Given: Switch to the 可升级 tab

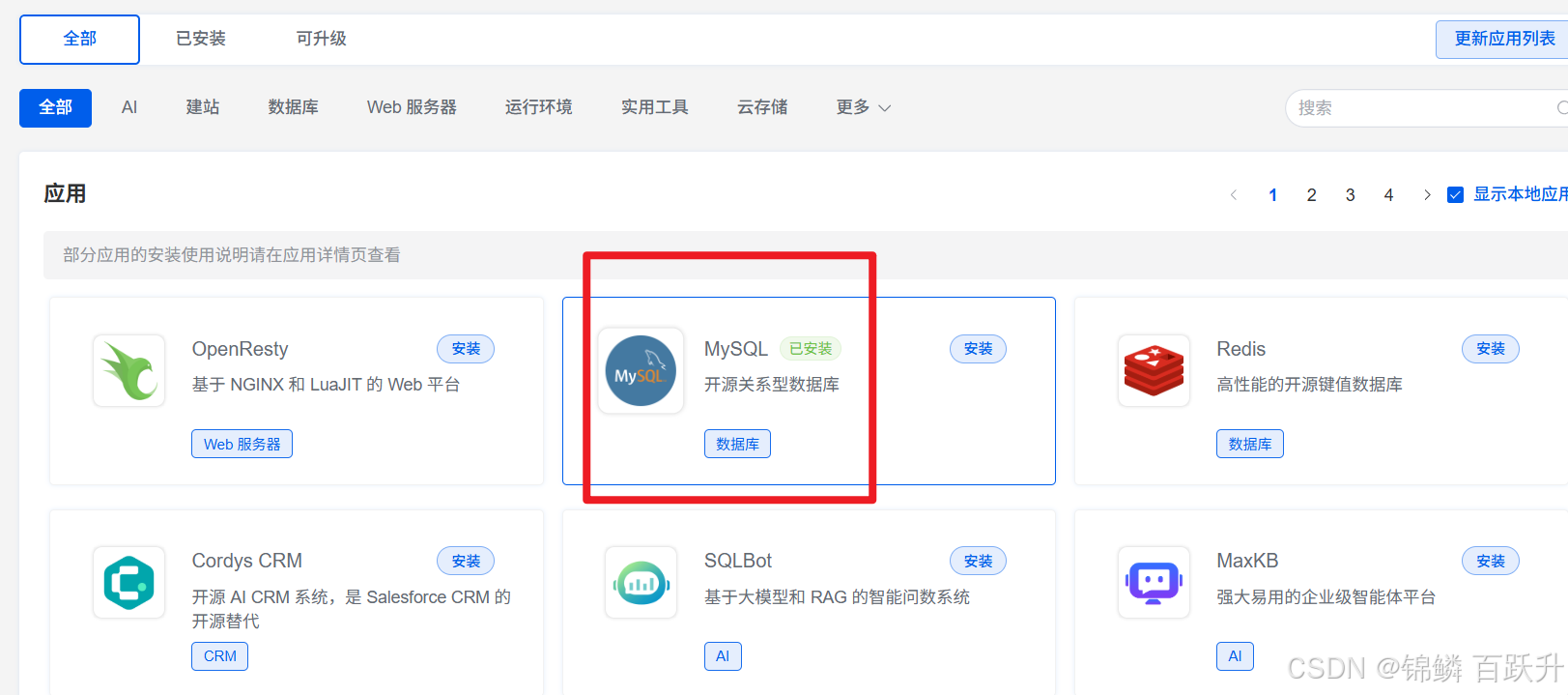Looking at the screenshot, I should [322, 39].
